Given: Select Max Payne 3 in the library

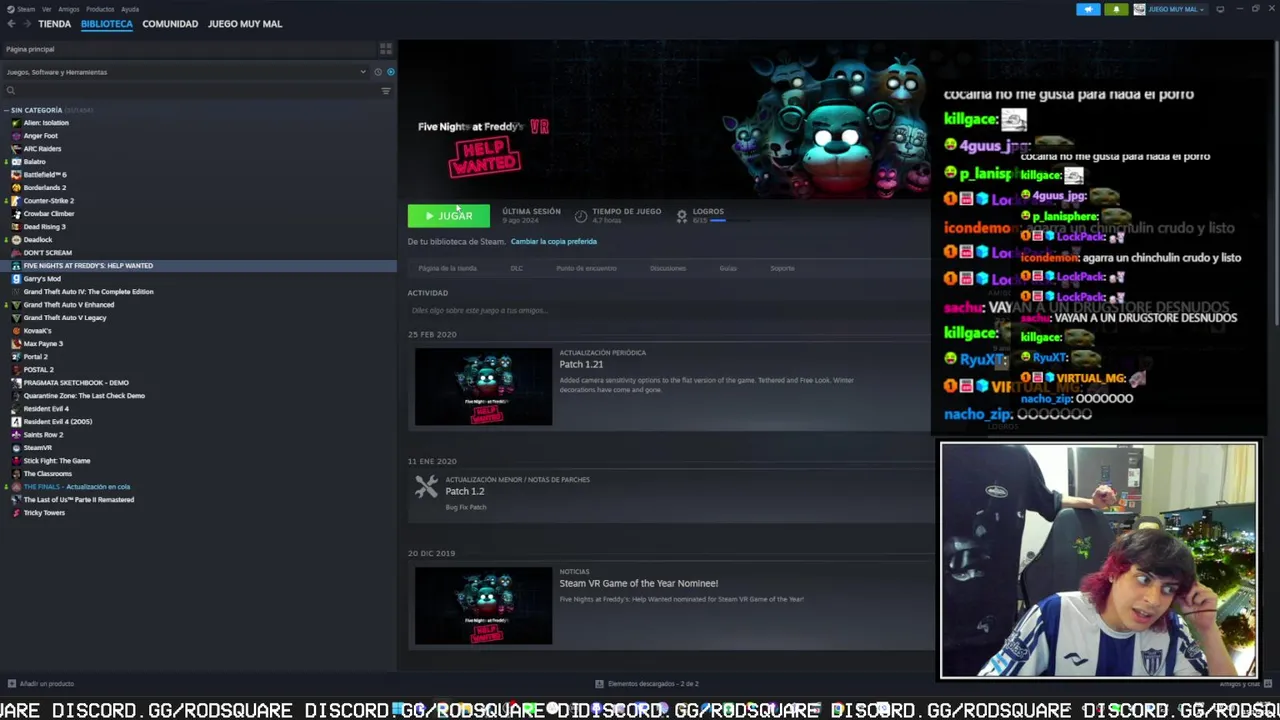Looking at the screenshot, I should [x=43, y=344].
